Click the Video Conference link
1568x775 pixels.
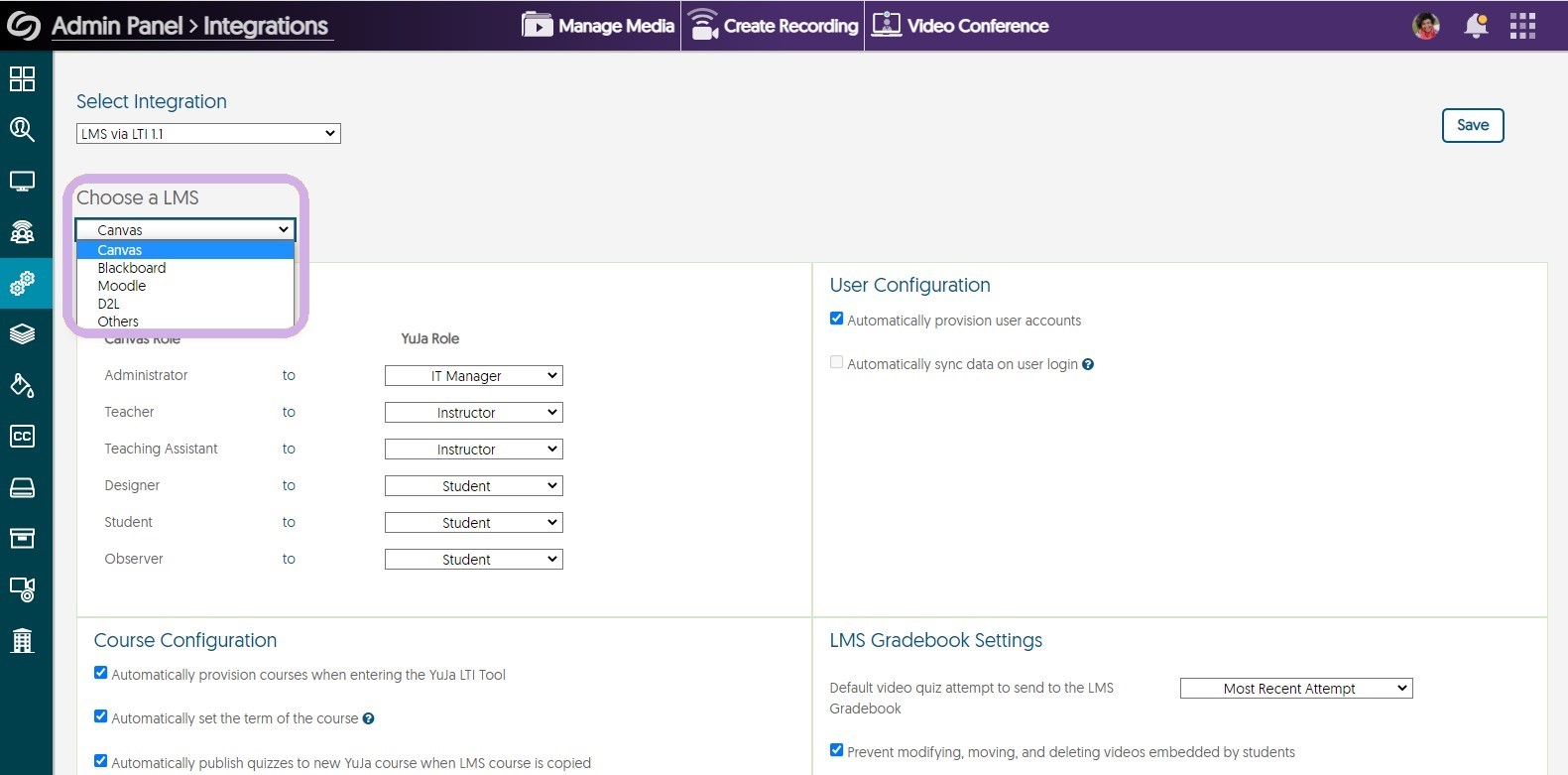[x=960, y=26]
